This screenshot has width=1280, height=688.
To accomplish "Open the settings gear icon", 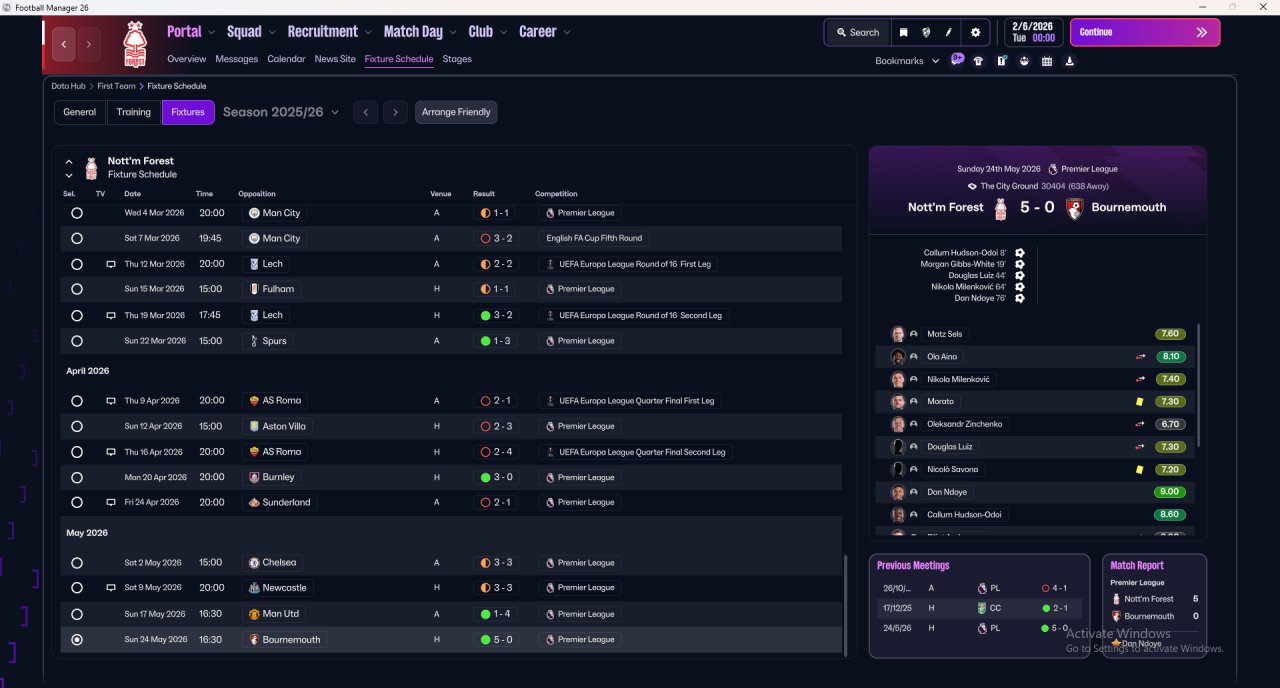I will tap(976, 32).
